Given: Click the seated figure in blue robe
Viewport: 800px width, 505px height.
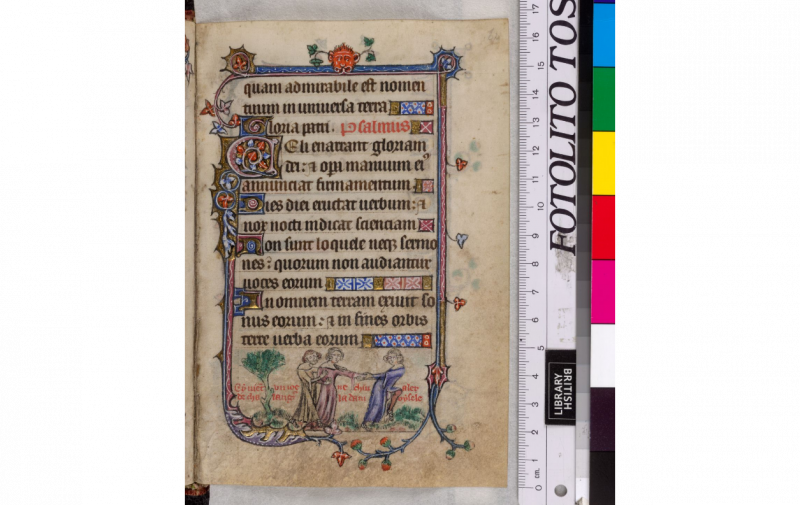Looking at the screenshot, I should 385,387.
